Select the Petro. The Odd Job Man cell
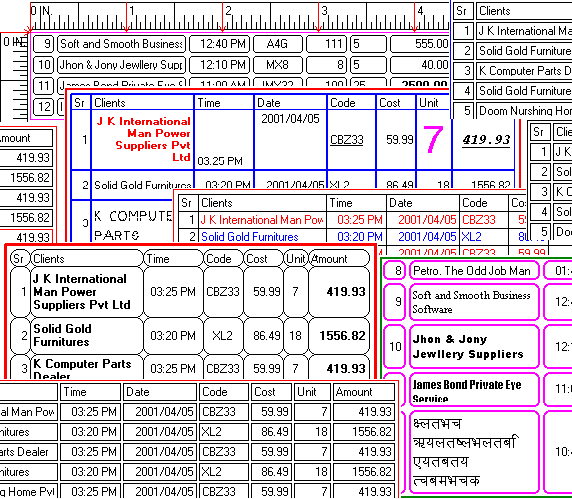Viewport: 572px width, 499px height. click(x=474, y=271)
